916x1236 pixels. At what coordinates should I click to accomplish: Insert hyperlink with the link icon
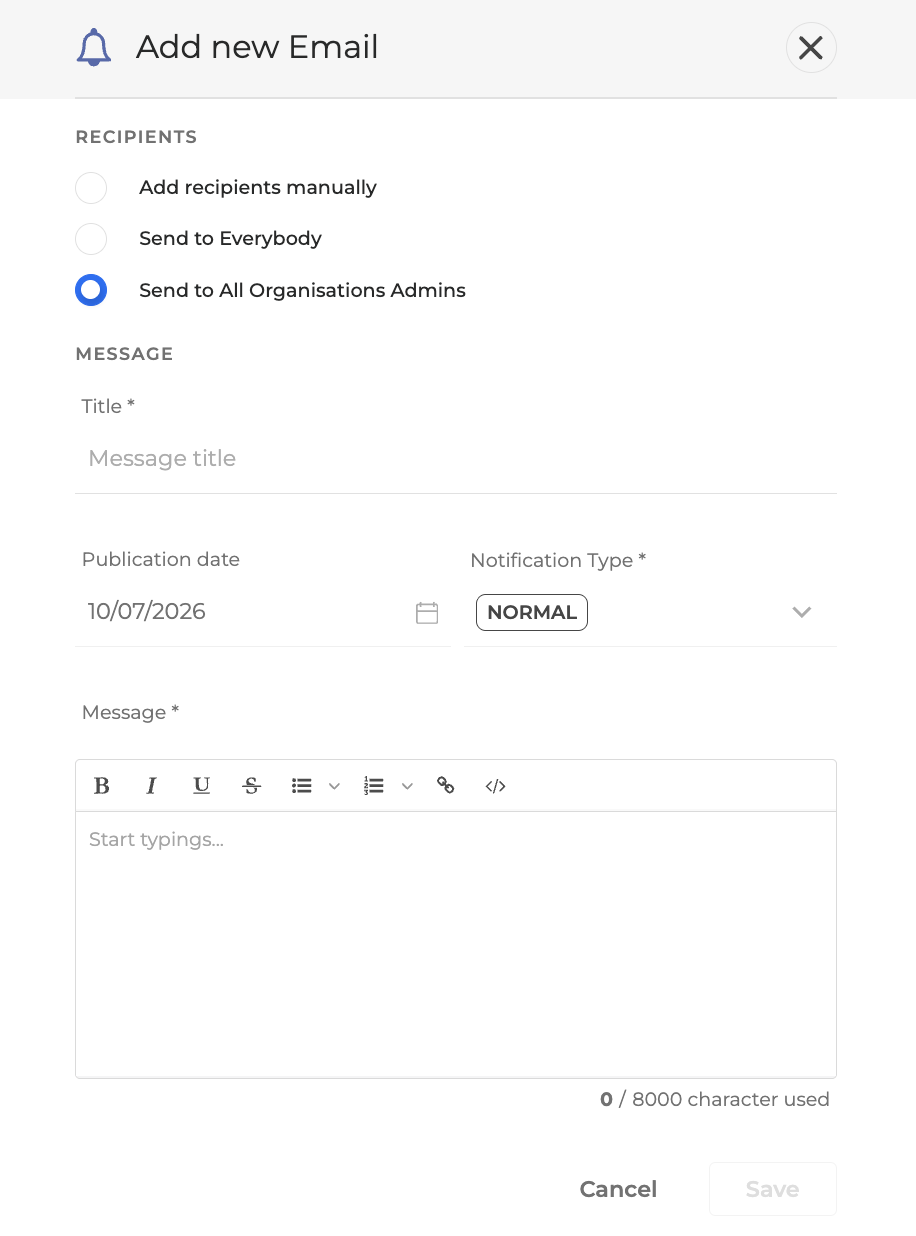pos(446,786)
